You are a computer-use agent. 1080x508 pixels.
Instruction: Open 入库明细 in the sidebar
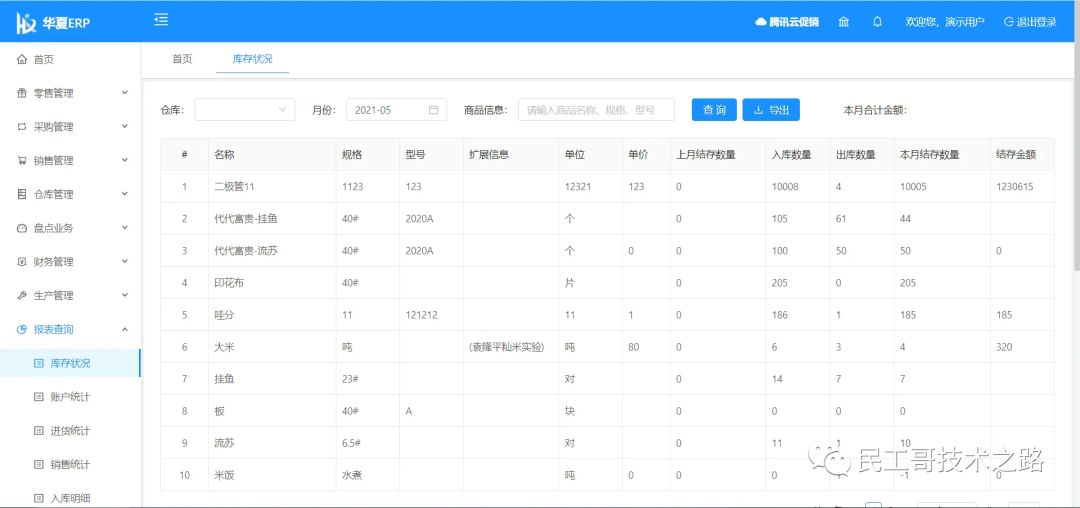[x=70, y=497]
